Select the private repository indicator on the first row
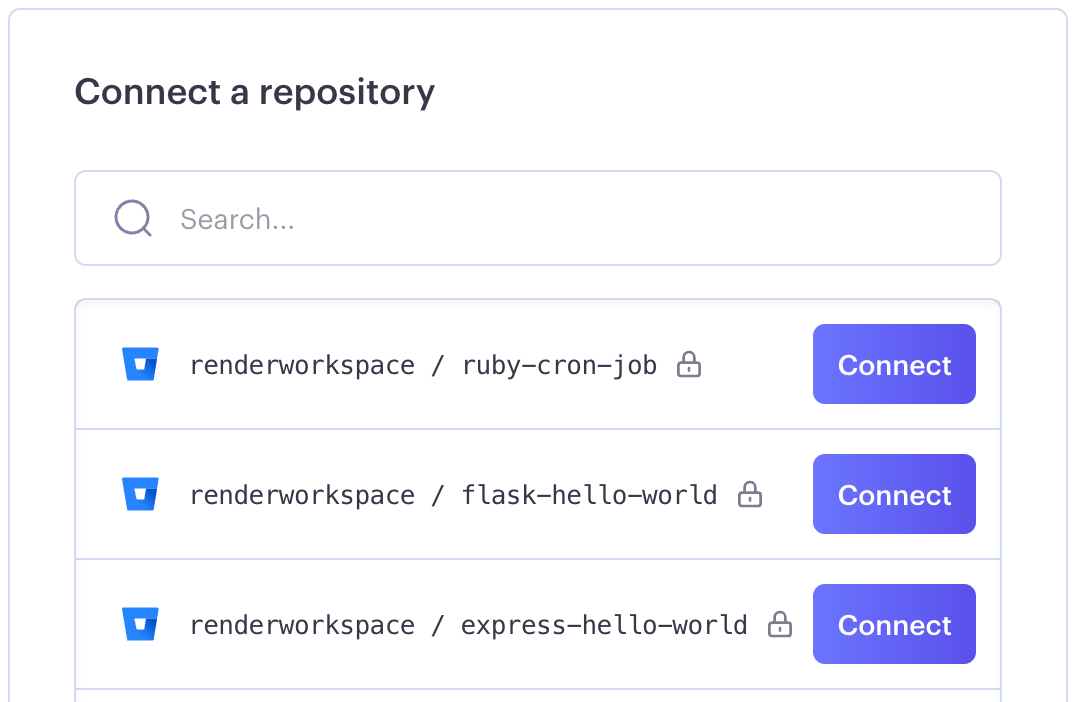The width and height of the screenshot is (1076, 702). 689,365
